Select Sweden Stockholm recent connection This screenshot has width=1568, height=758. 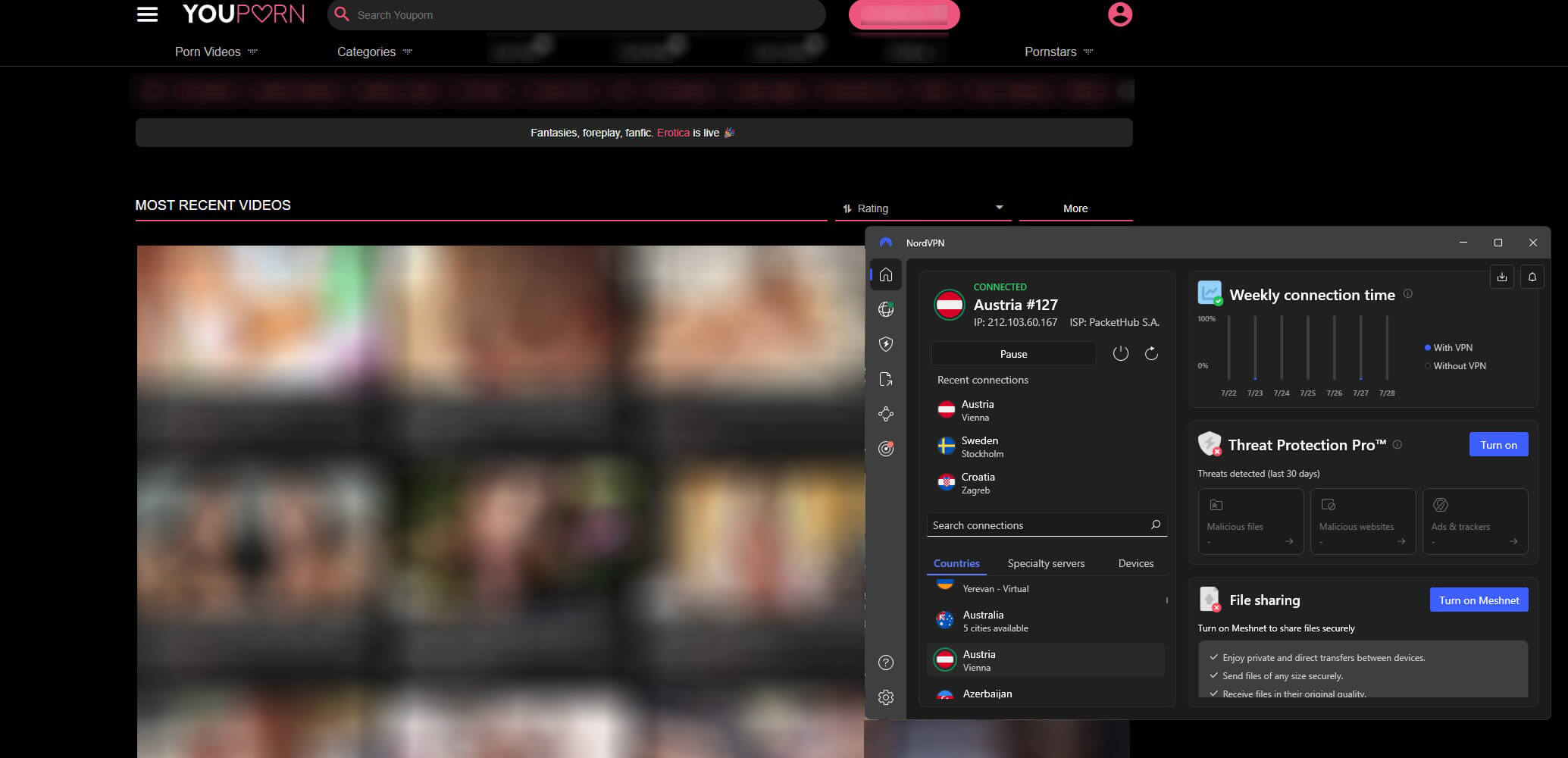point(1046,446)
